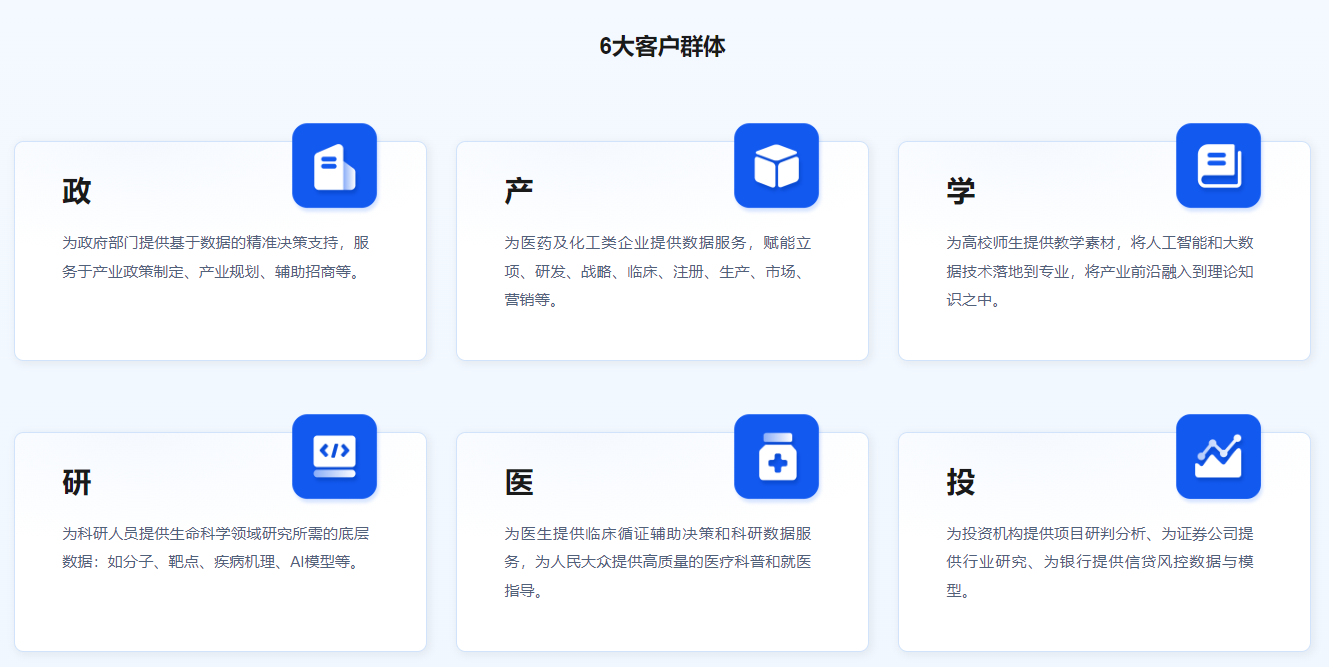The width and height of the screenshot is (1329, 667).
Task: Select the 学 card title
Action: tap(961, 191)
